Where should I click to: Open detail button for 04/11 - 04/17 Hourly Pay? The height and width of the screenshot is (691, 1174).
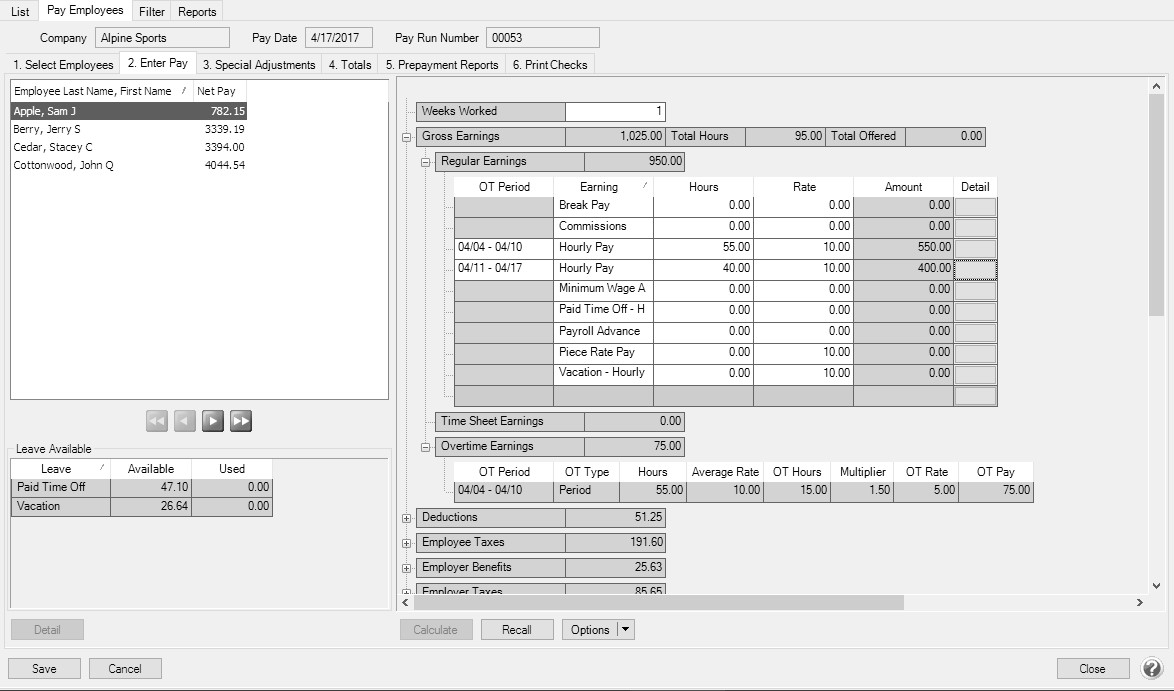975,269
